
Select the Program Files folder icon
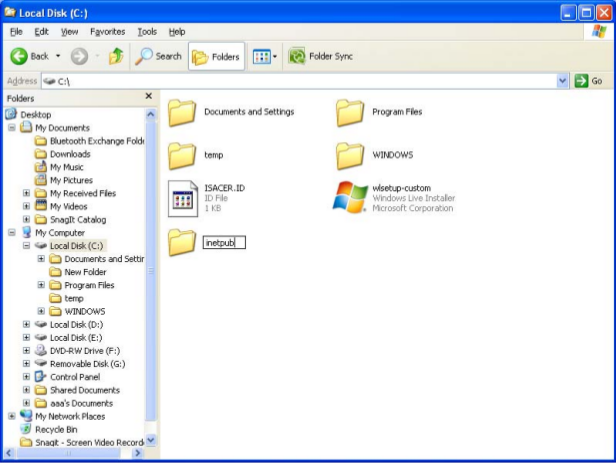350,113
